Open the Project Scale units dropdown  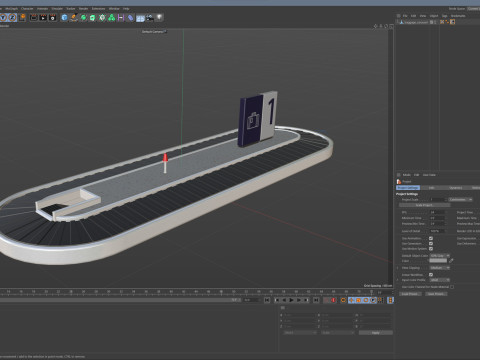point(460,199)
